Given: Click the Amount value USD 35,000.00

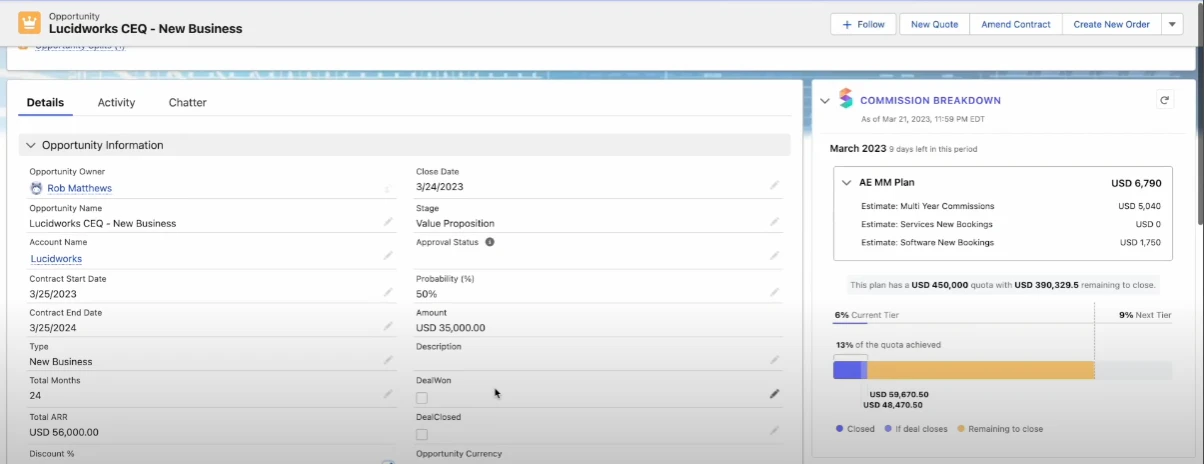Looking at the screenshot, I should click(450, 327).
